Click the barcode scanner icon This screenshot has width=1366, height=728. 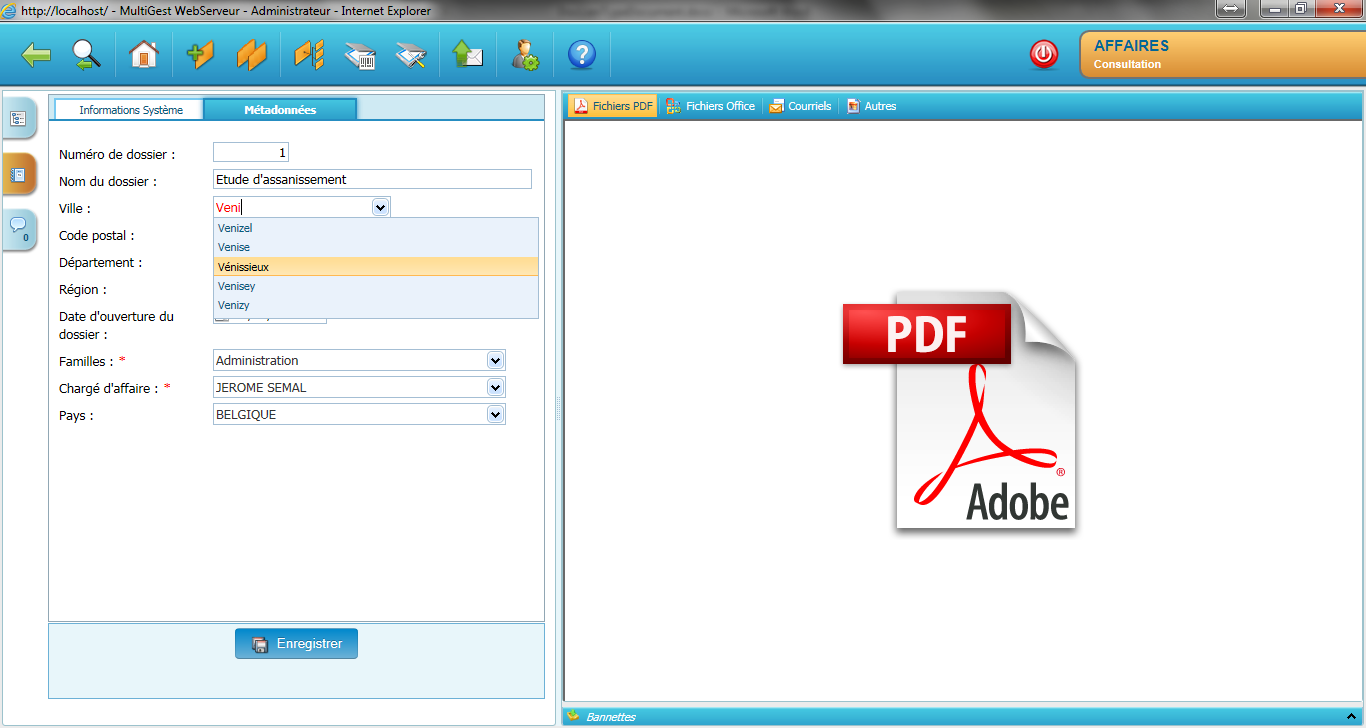(x=360, y=56)
